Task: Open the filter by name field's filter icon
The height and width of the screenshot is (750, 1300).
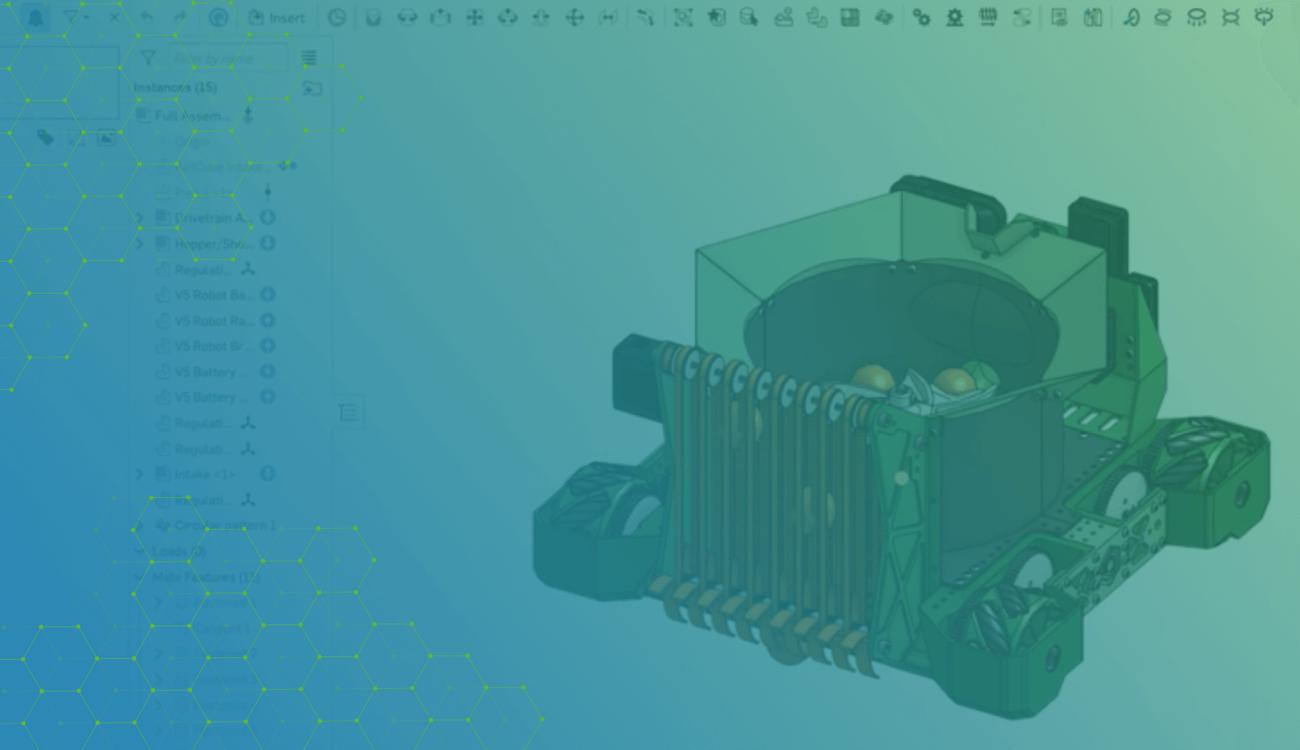Action: 148,57
